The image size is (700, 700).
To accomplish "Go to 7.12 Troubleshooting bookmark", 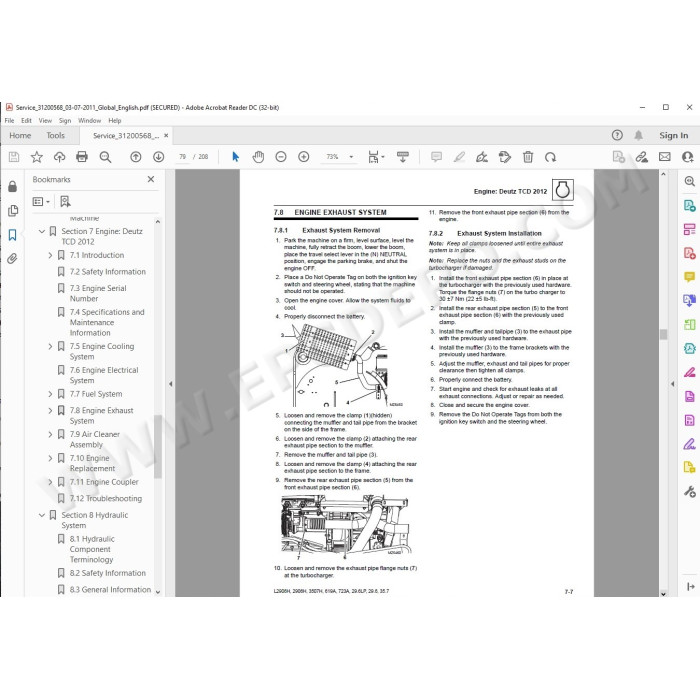I will [106, 498].
